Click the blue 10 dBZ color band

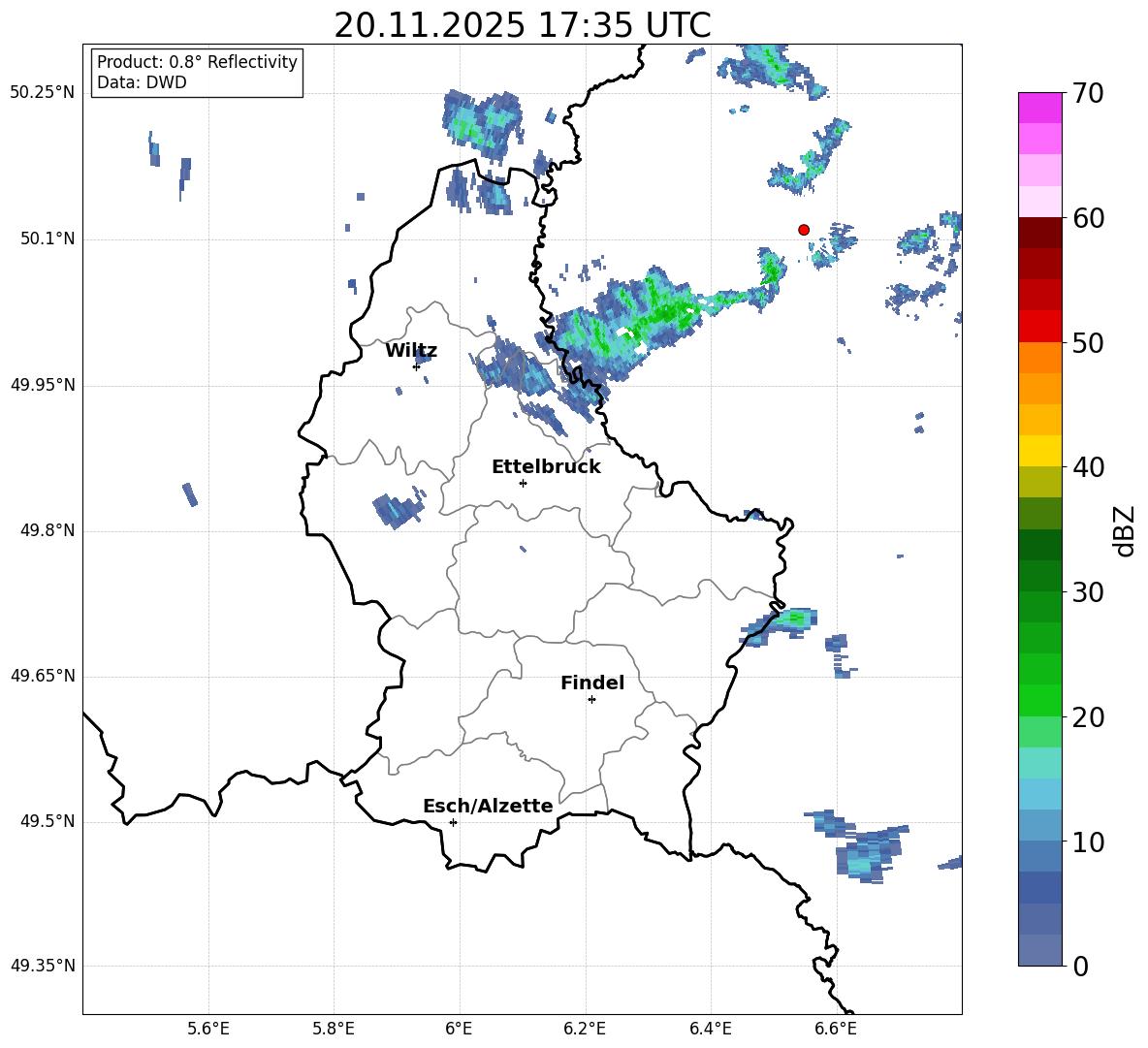point(1039,825)
